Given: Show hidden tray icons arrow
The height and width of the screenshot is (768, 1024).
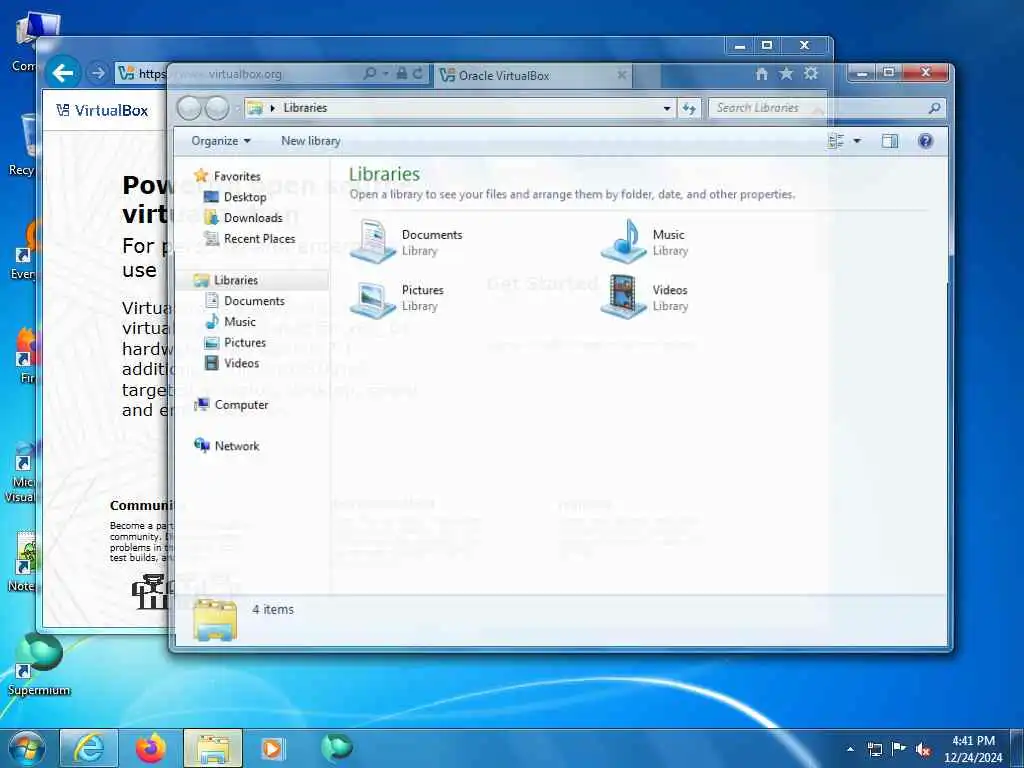Looking at the screenshot, I should pos(850,749).
